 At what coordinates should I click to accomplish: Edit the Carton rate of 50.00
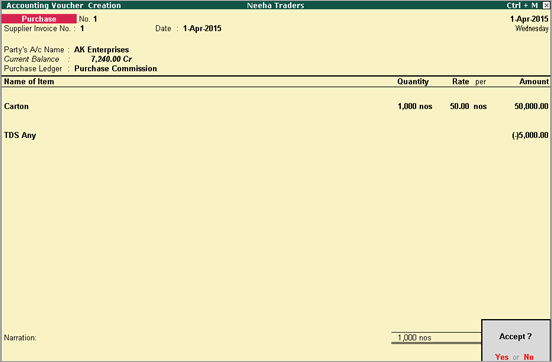459,106
